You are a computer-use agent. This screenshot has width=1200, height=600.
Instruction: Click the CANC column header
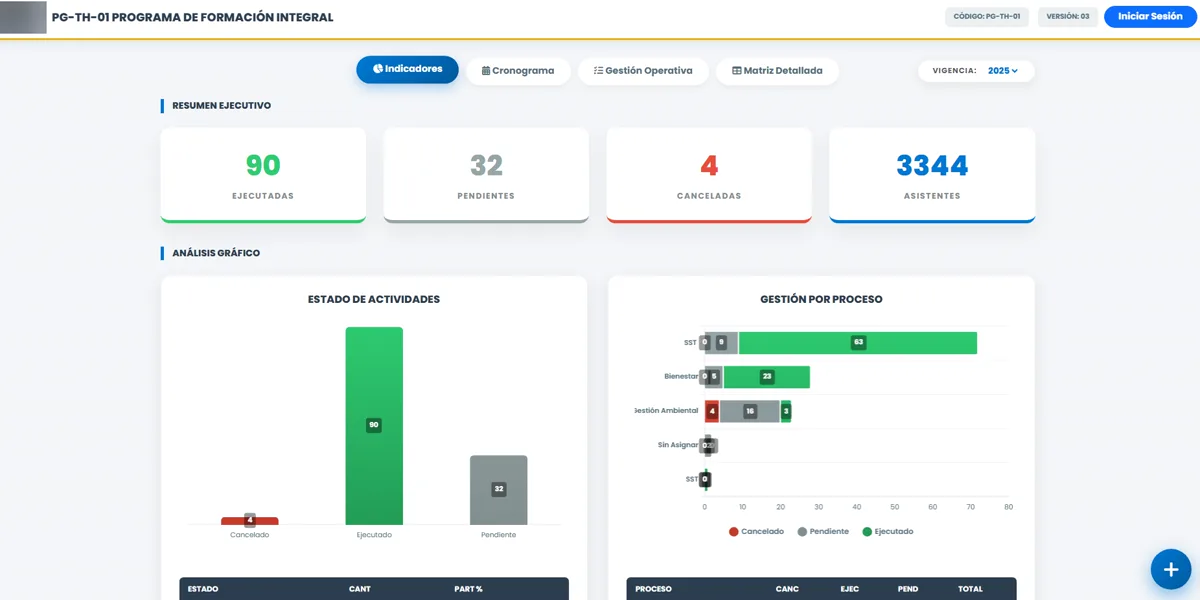(787, 589)
